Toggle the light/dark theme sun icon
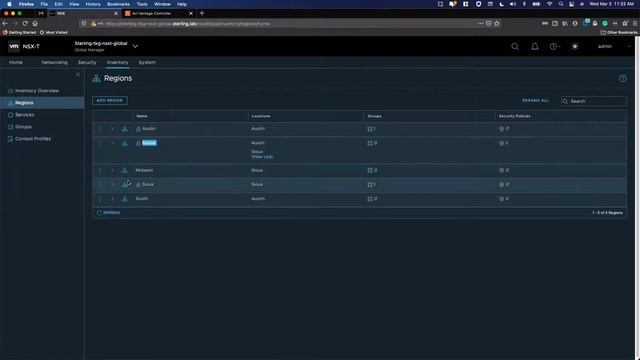Viewport: 640px width, 360px height. click(575, 47)
